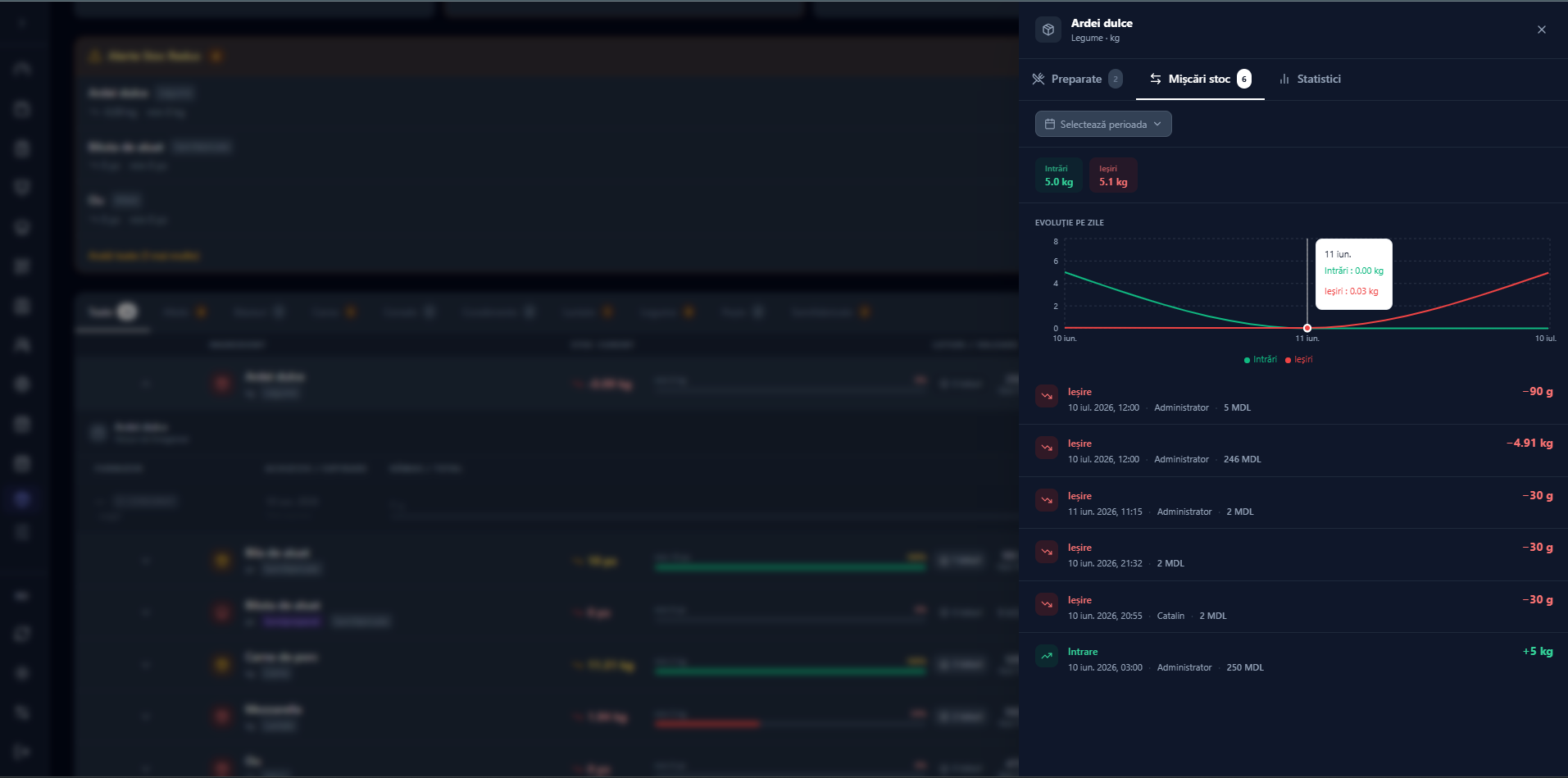The width and height of the screenshot is (1568, 778).
Task: Expand the Selectează perioada dropdown
Action: [1103, 124]
